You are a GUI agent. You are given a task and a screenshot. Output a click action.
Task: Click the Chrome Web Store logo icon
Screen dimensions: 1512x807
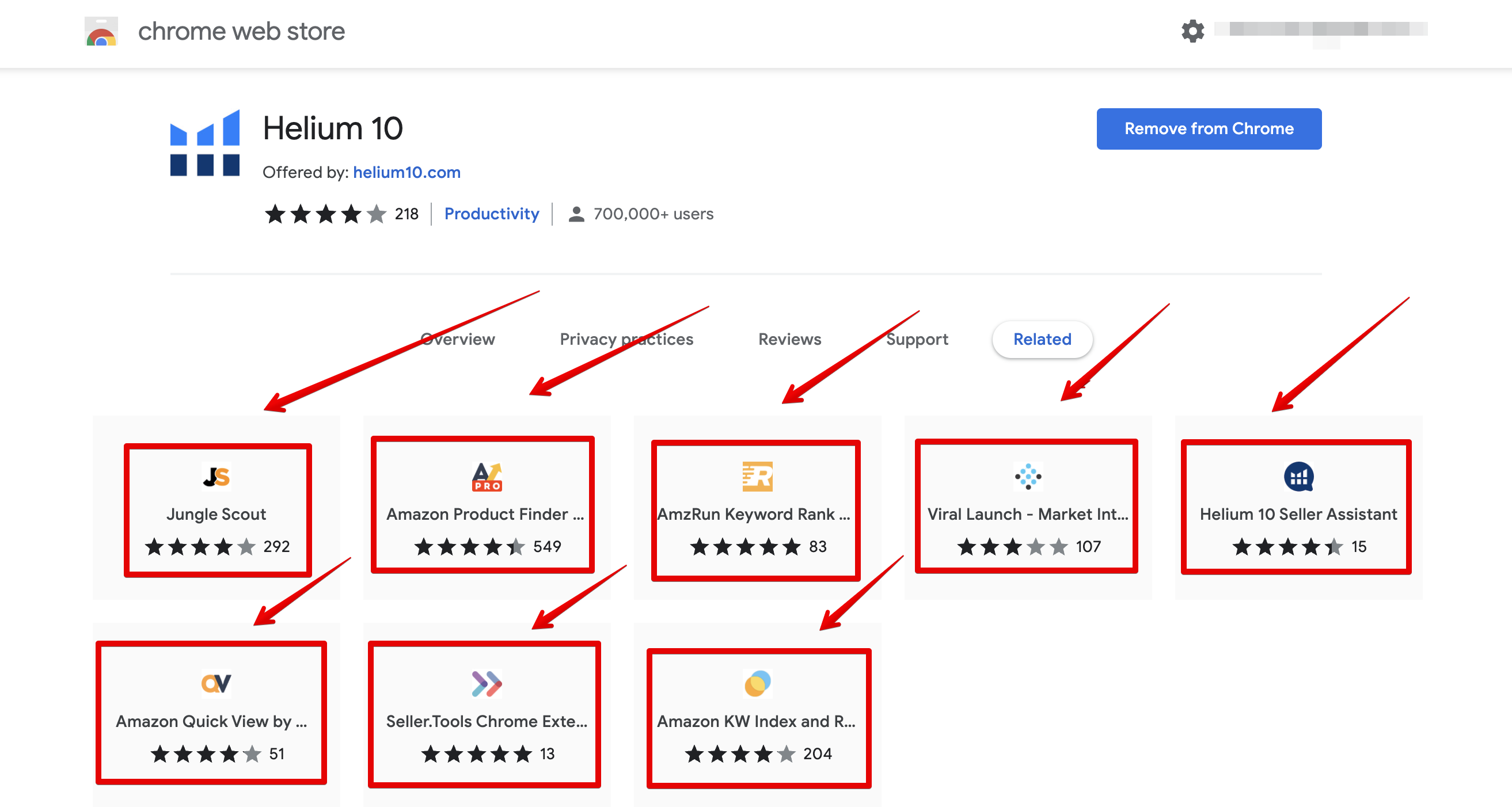click(x=101, y=31)
